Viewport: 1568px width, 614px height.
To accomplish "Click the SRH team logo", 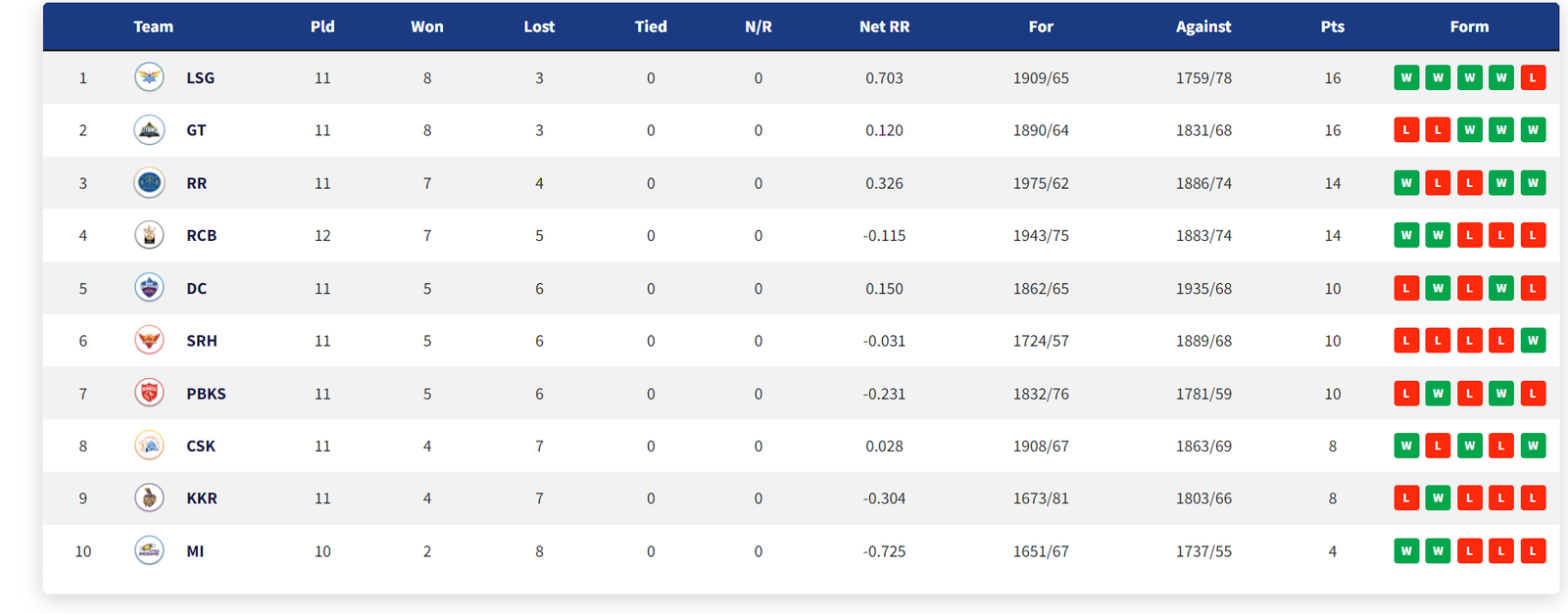I will pyautogui.click(x=149, y=340).
